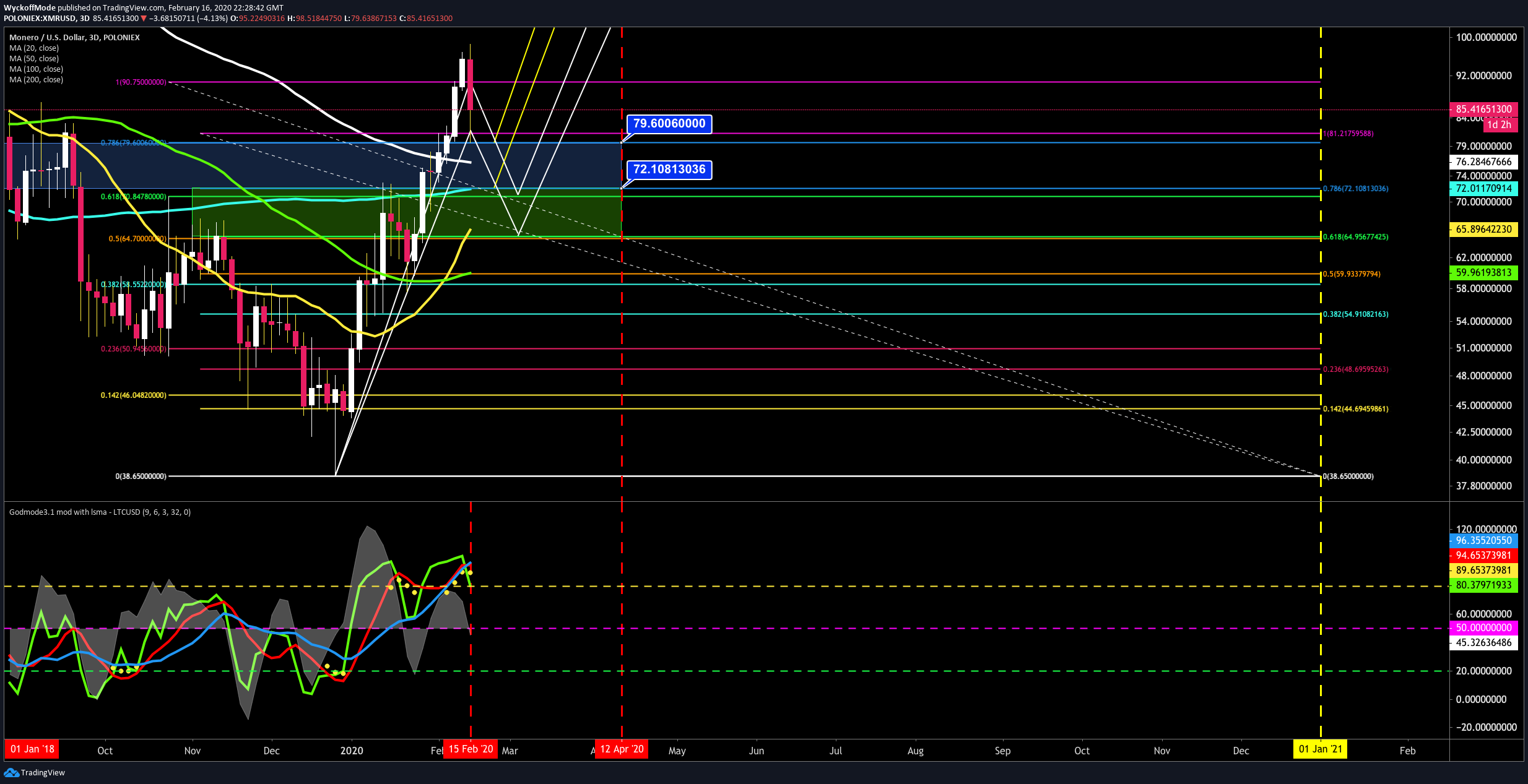Click the 1d 2h countdown label
This screenshot has width=1528, height=784.
[1499, 124]
